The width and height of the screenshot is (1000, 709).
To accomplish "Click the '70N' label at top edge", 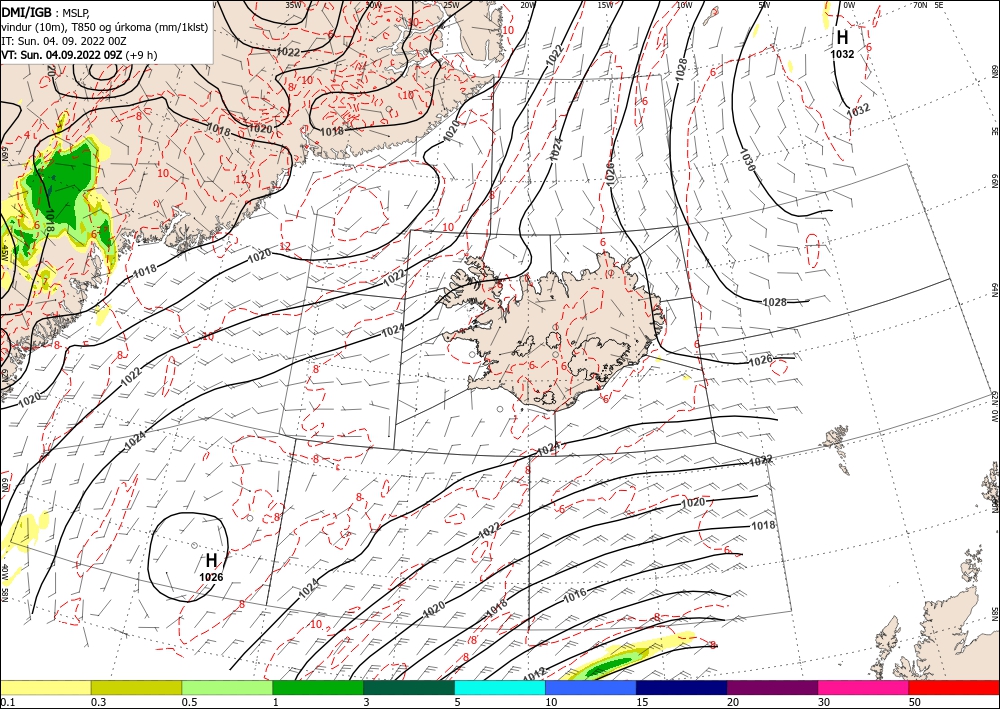I will [920, 5].
